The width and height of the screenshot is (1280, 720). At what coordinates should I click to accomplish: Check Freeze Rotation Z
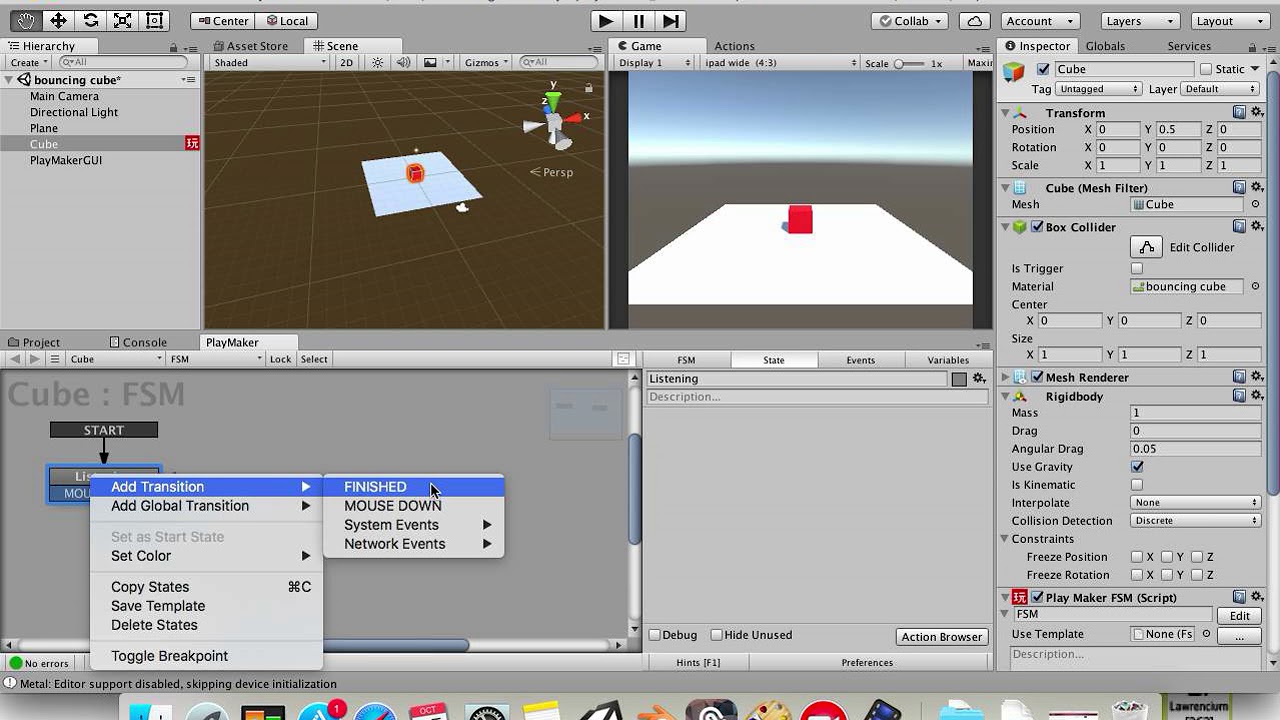(1197, 575)
